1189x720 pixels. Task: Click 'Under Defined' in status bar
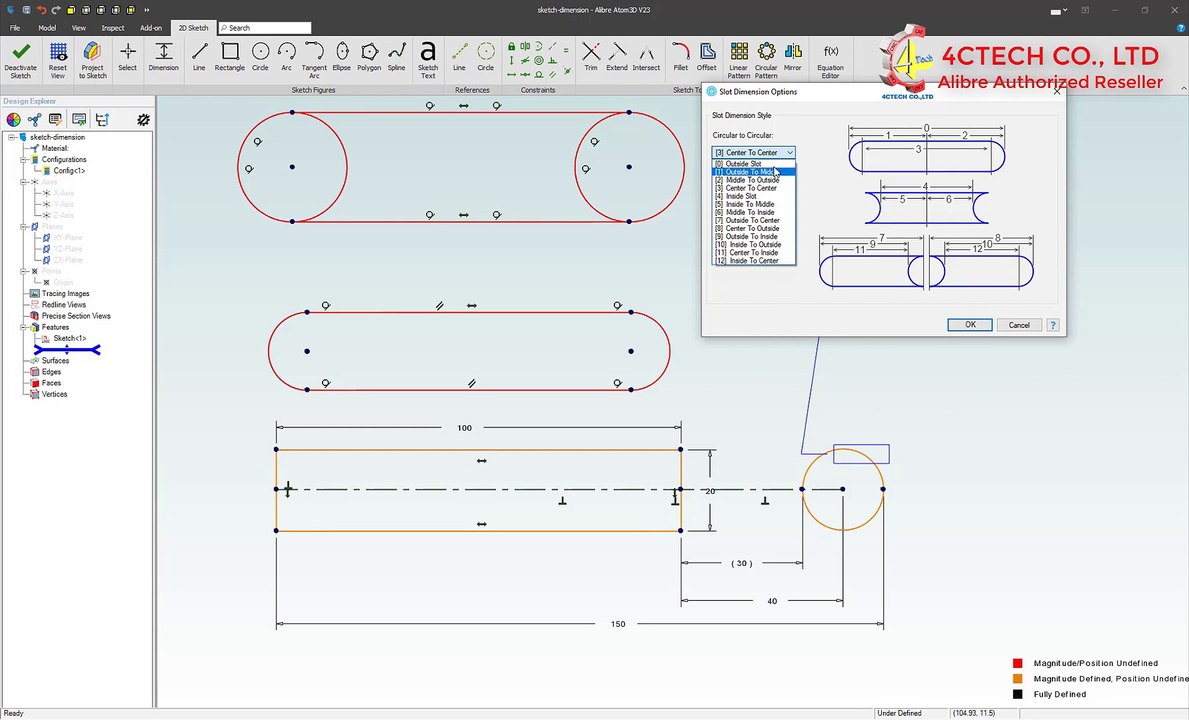(x=899, y=713)
